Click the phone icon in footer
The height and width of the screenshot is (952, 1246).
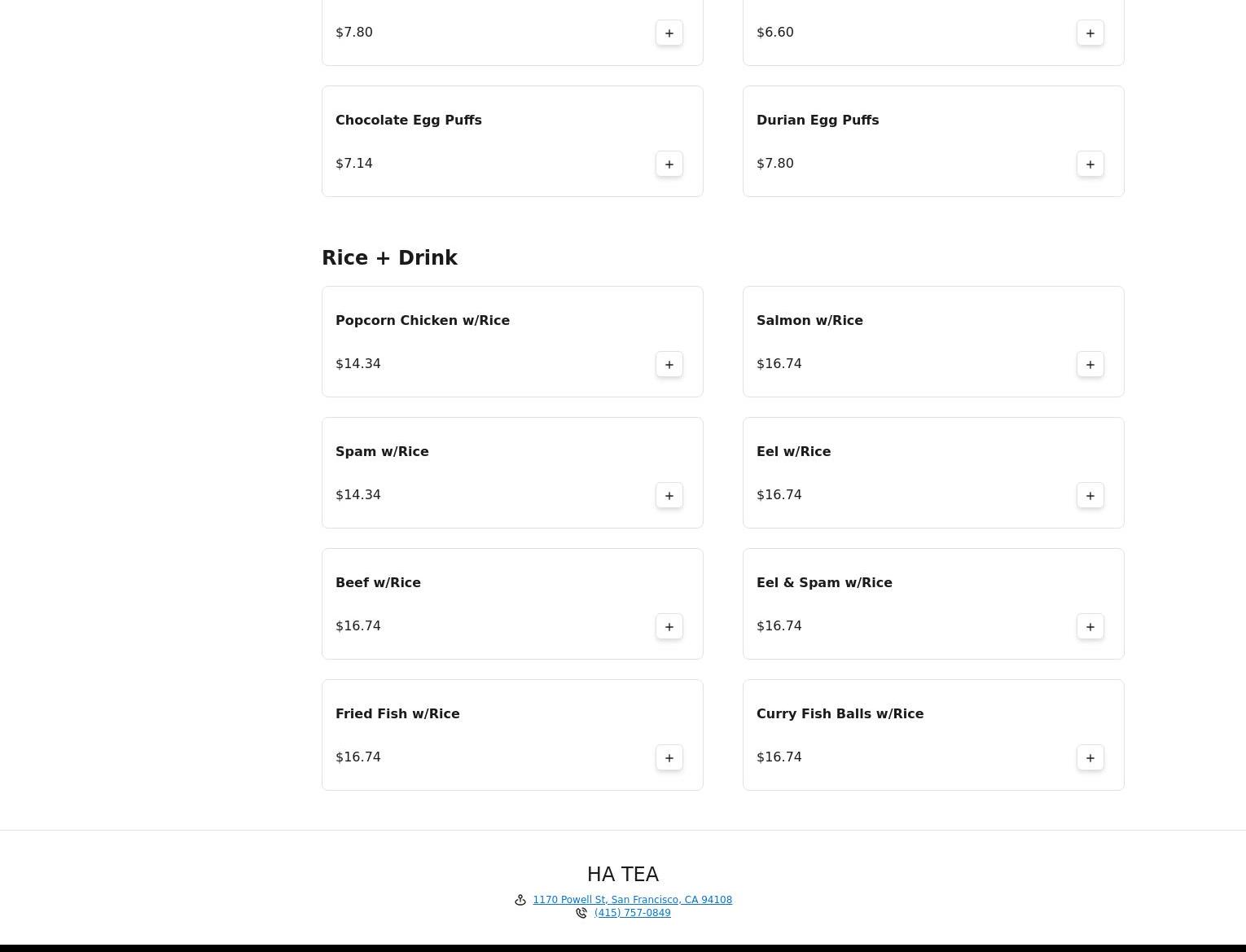581,913
